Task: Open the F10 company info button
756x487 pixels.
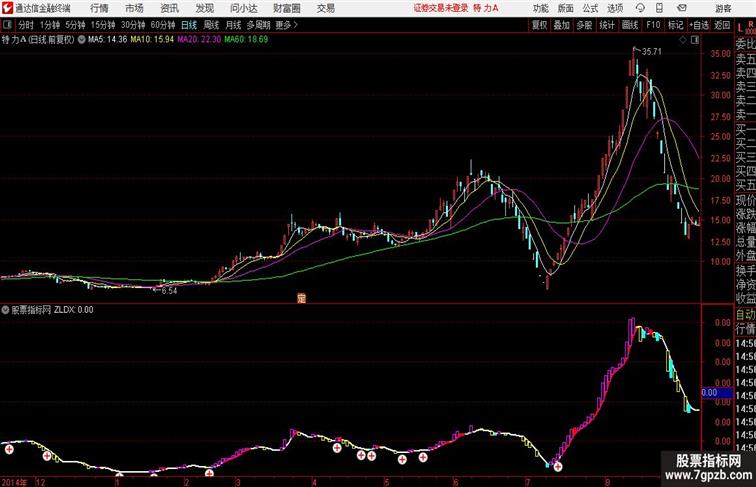Action: tap(653, 25)
